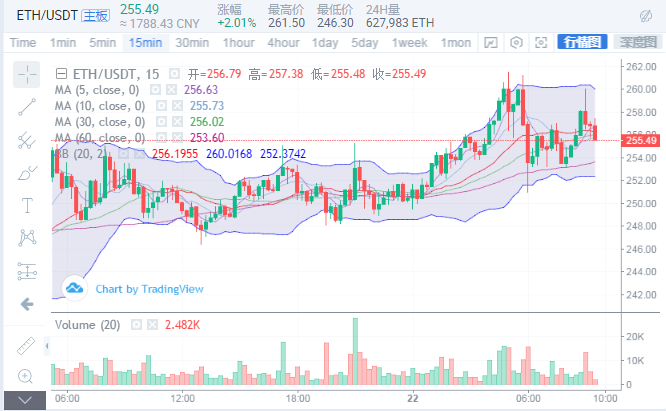The height and width of the screenshot is (411, 666).
Task: Click the MA (5, close, 0) legend label
Action: 97,90
